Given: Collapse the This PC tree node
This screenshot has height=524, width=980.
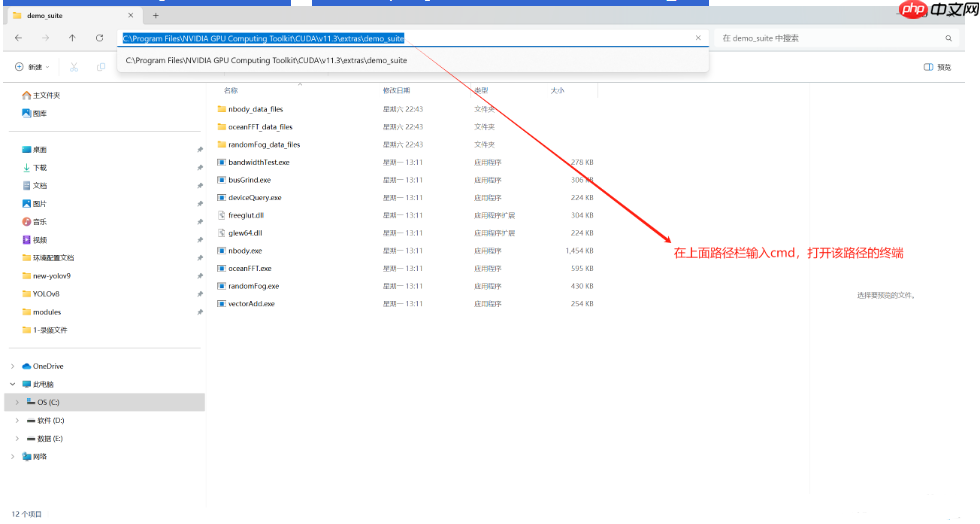Looking at the screenshot, I should 13,384.
